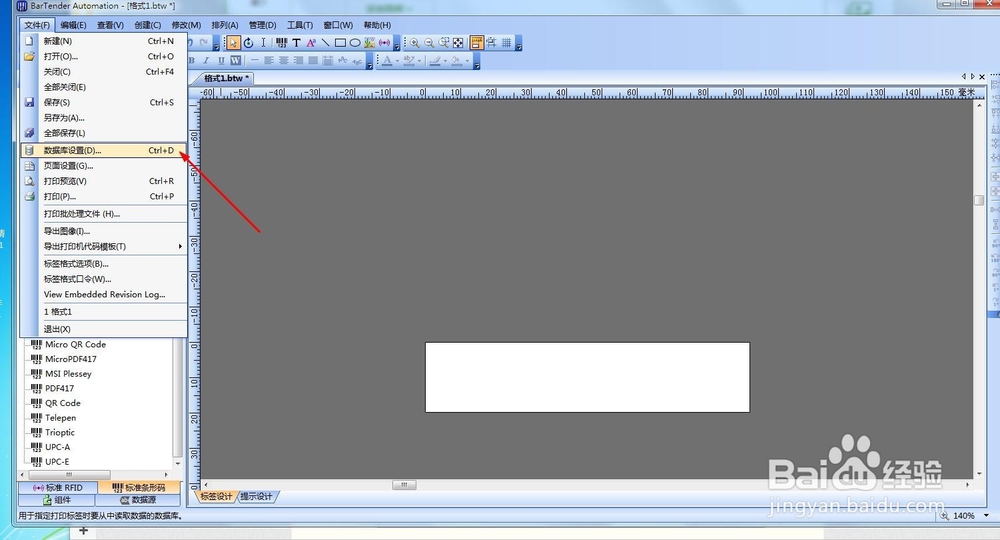
Task: Choose 保存(S) from file menu
Action: point(104,102)
